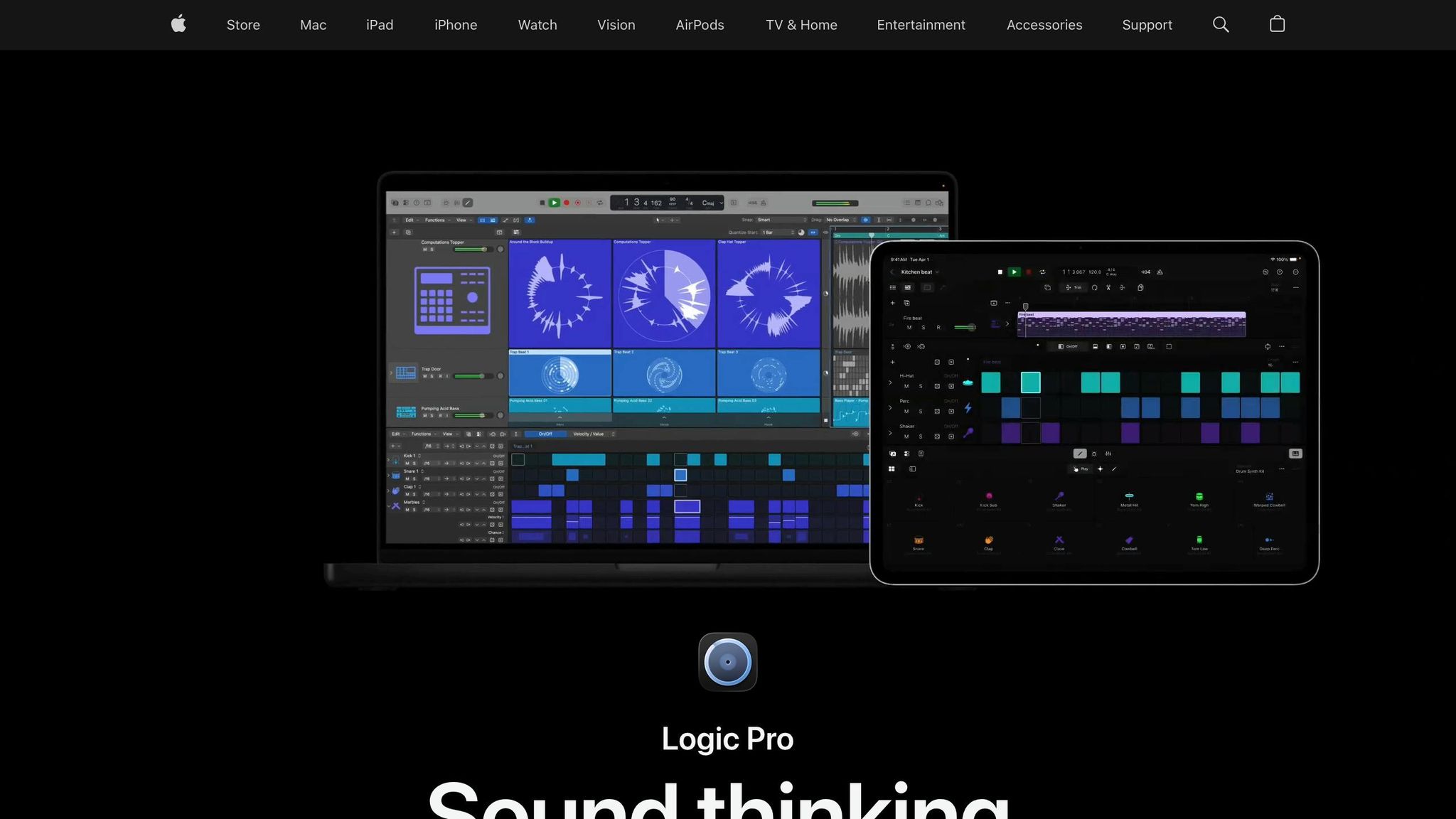Toggle the blue On/Off edit mode button on the MacBook
1456x819 pixels.
coord(545,434)
